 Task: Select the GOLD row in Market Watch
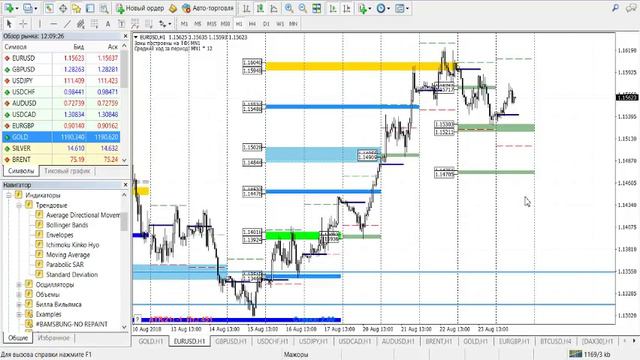(61, 137)
